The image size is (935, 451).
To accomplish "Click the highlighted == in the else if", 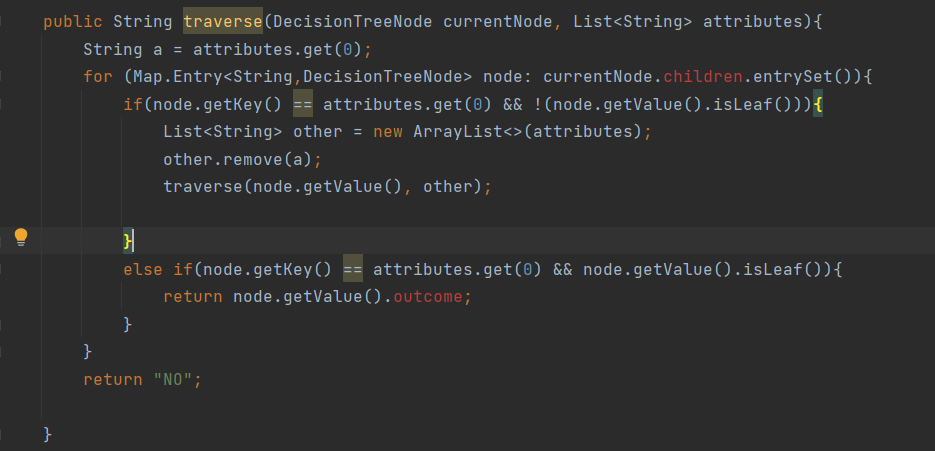I will click(x=353, y=269).
